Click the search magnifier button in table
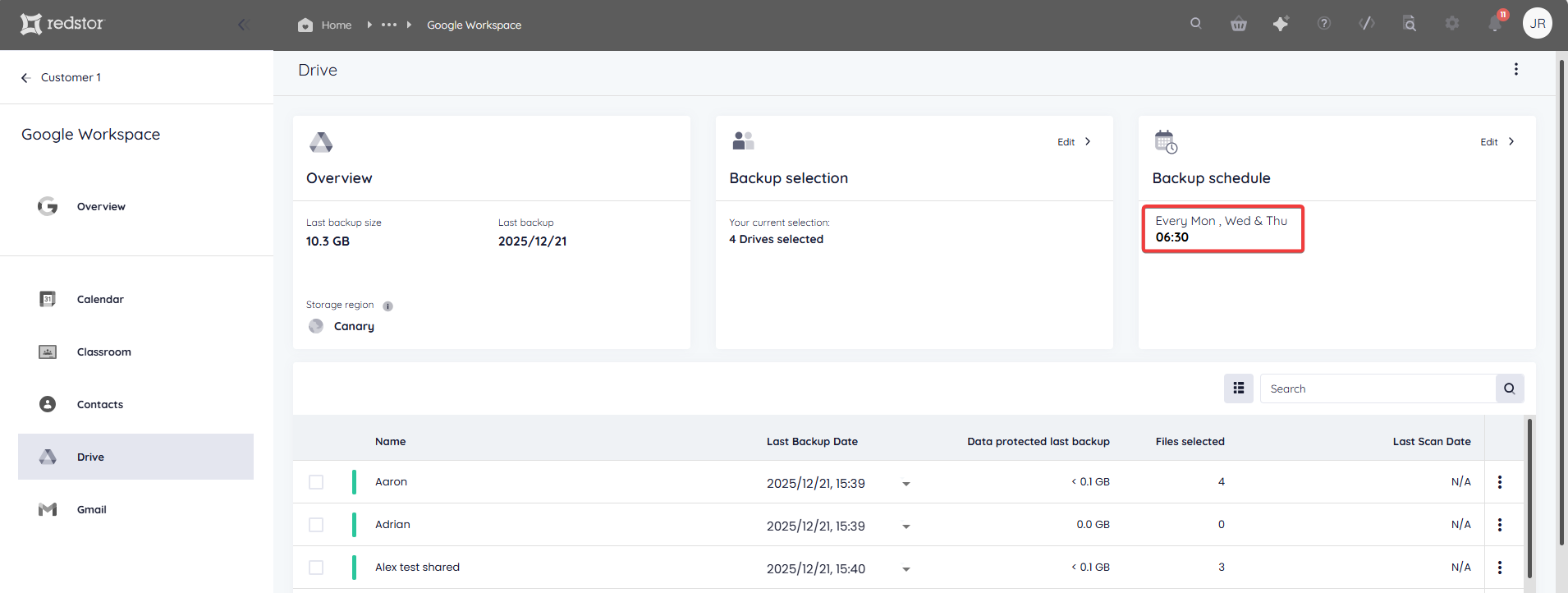The image size is (1568, 593). (x=1510, y=388)
